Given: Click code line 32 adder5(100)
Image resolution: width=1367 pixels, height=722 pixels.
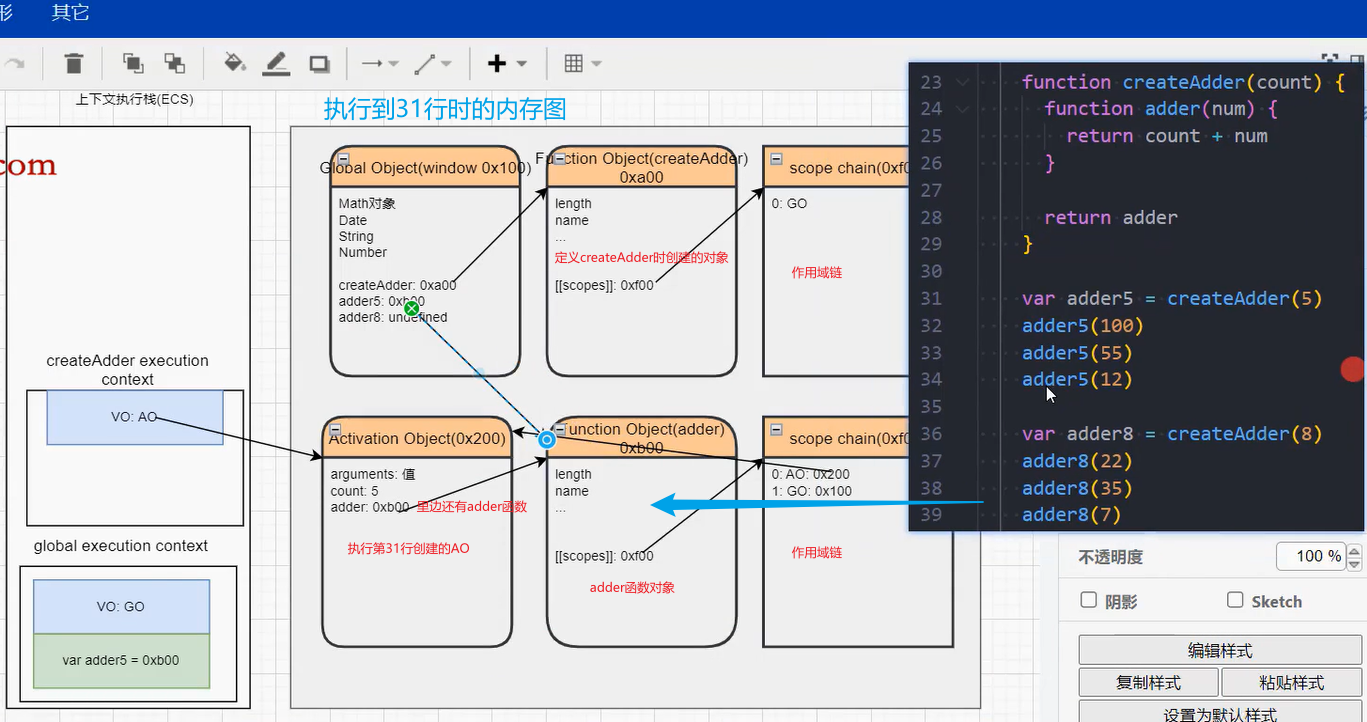Looking at the screenshot, I should coord(1082,326).
